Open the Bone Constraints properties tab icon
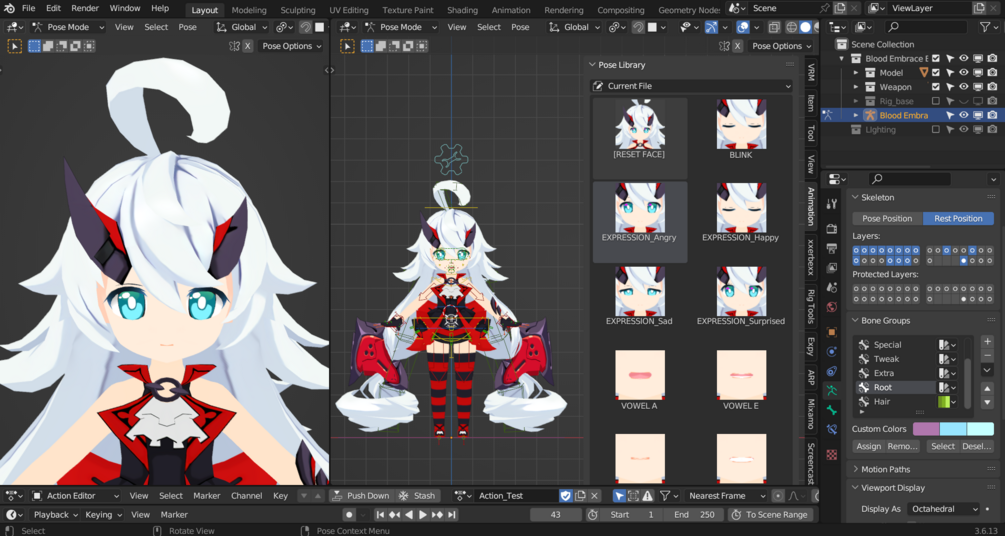 click(x=832, y=430)
